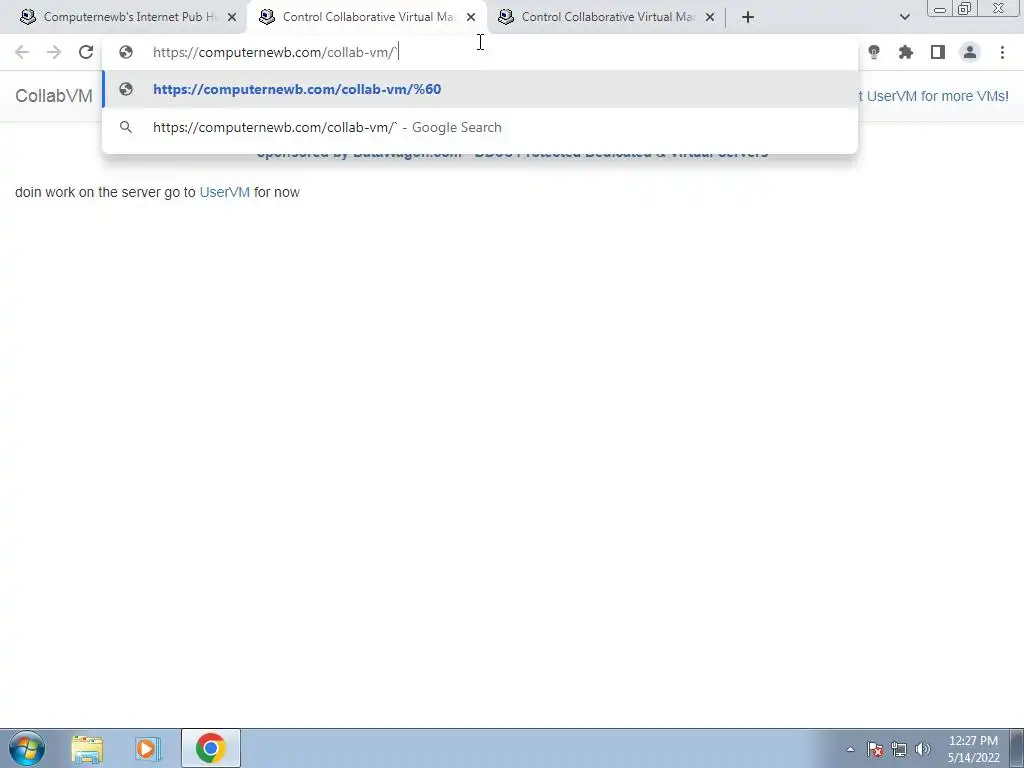Image resolution: width=1024 pixels, height=768 pixels.
Task: Select the active Control Collaborative Virtual Machine tab
Action: pos(366,17)
